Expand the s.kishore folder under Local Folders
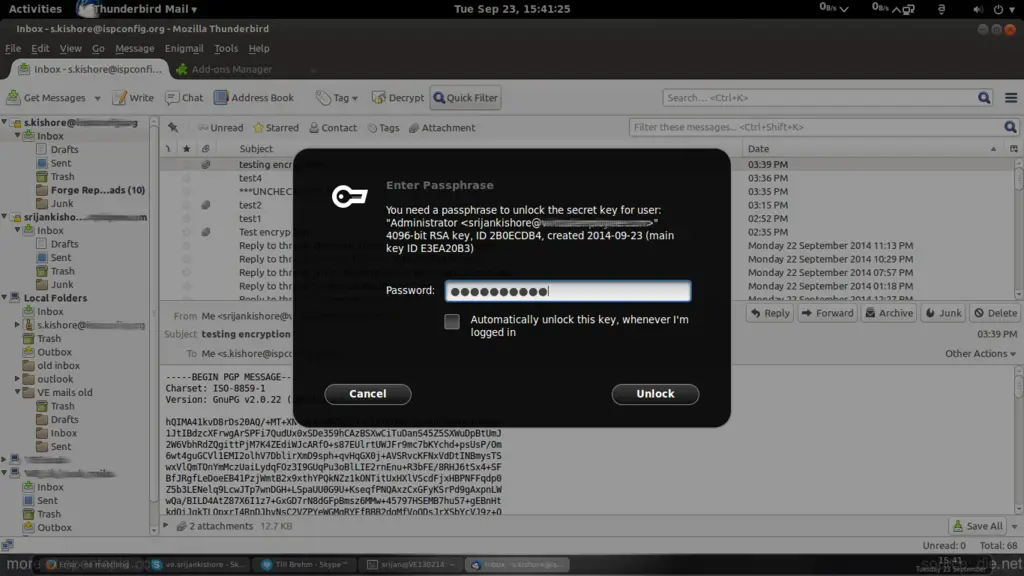 point(18,325)
